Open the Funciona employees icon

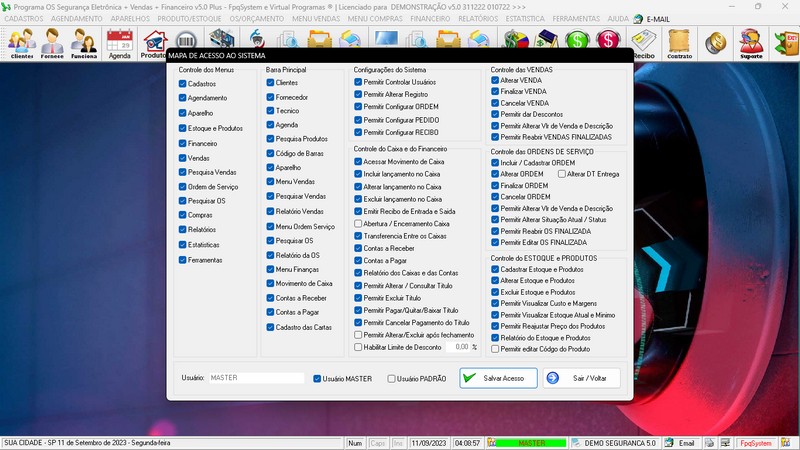click(x=84, y=43)
